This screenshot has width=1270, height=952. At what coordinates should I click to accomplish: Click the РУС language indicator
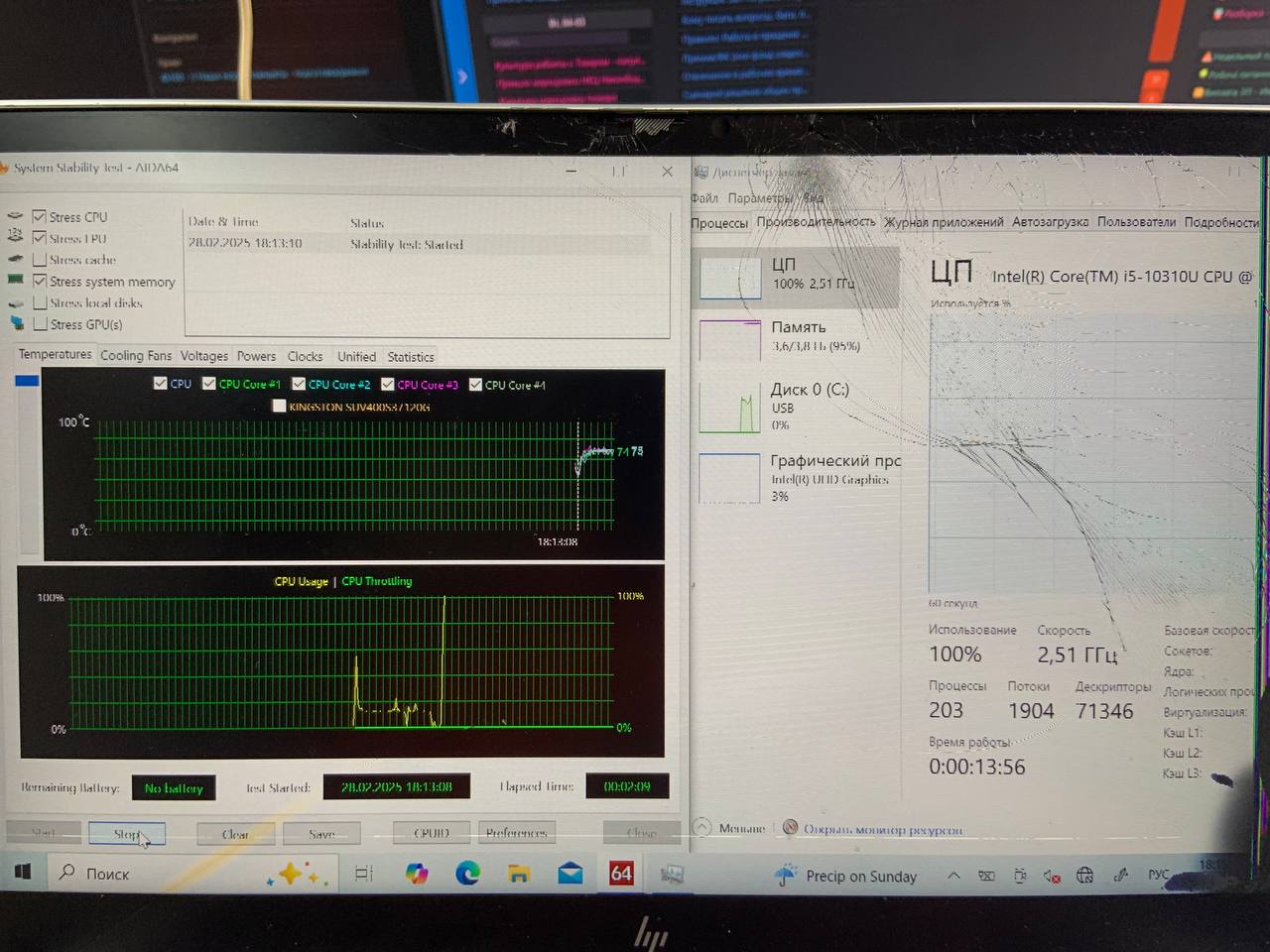(1158, 875)
